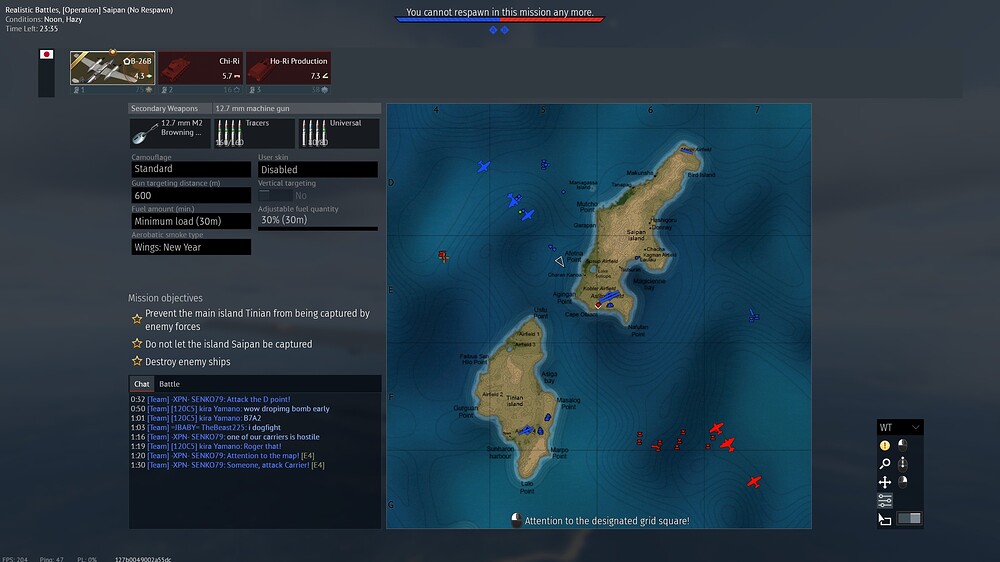Click the star beside the Tinian capture objective
The image size is (1000, 562).
136,319
